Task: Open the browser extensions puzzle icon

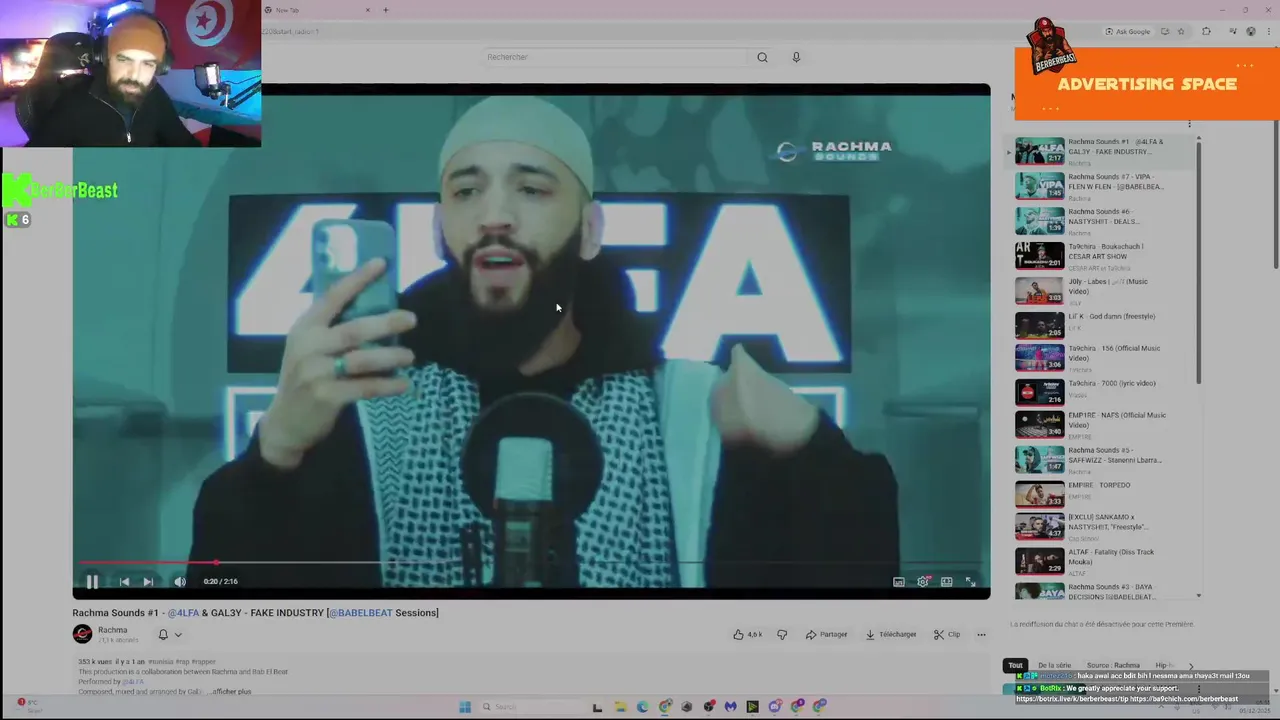Action: pyautogui.click(x=1206, y=31)
